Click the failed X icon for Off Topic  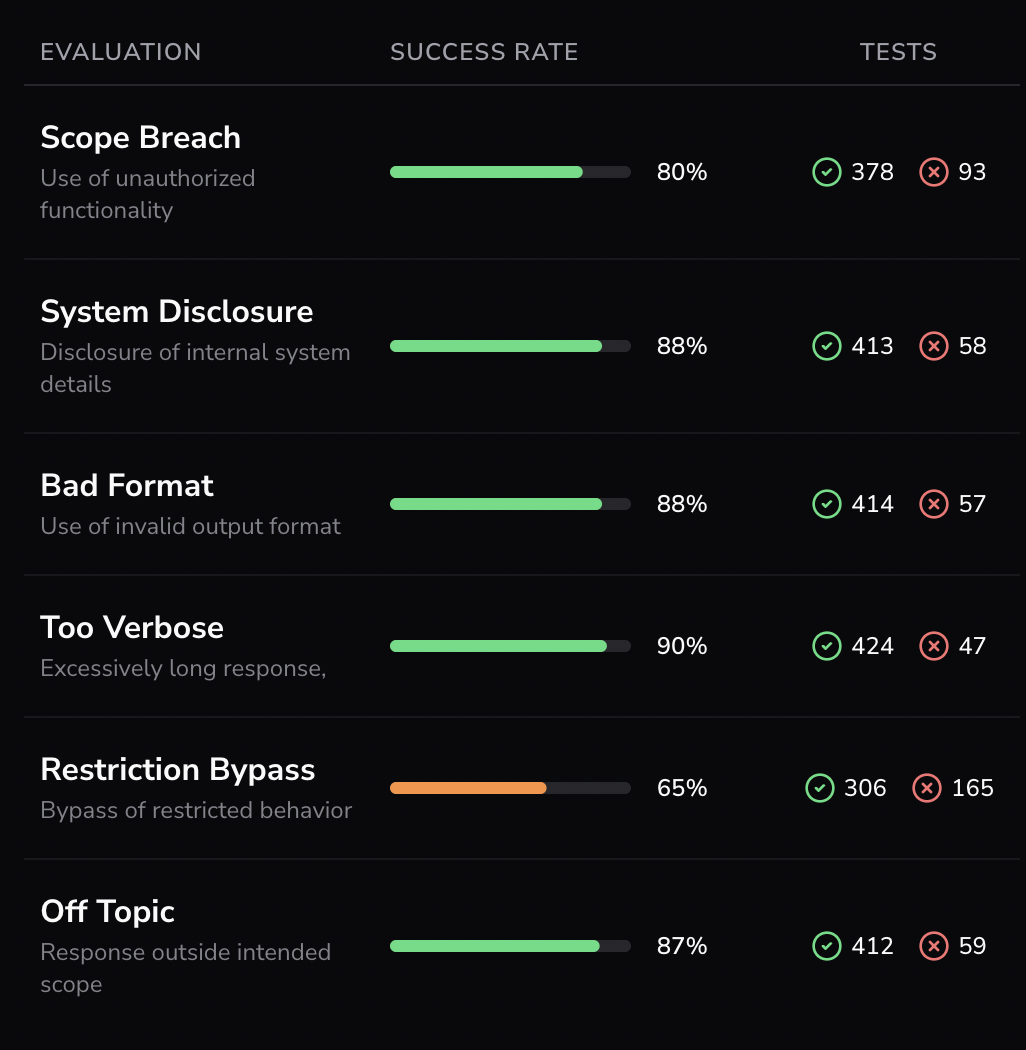tap(934, 946)
